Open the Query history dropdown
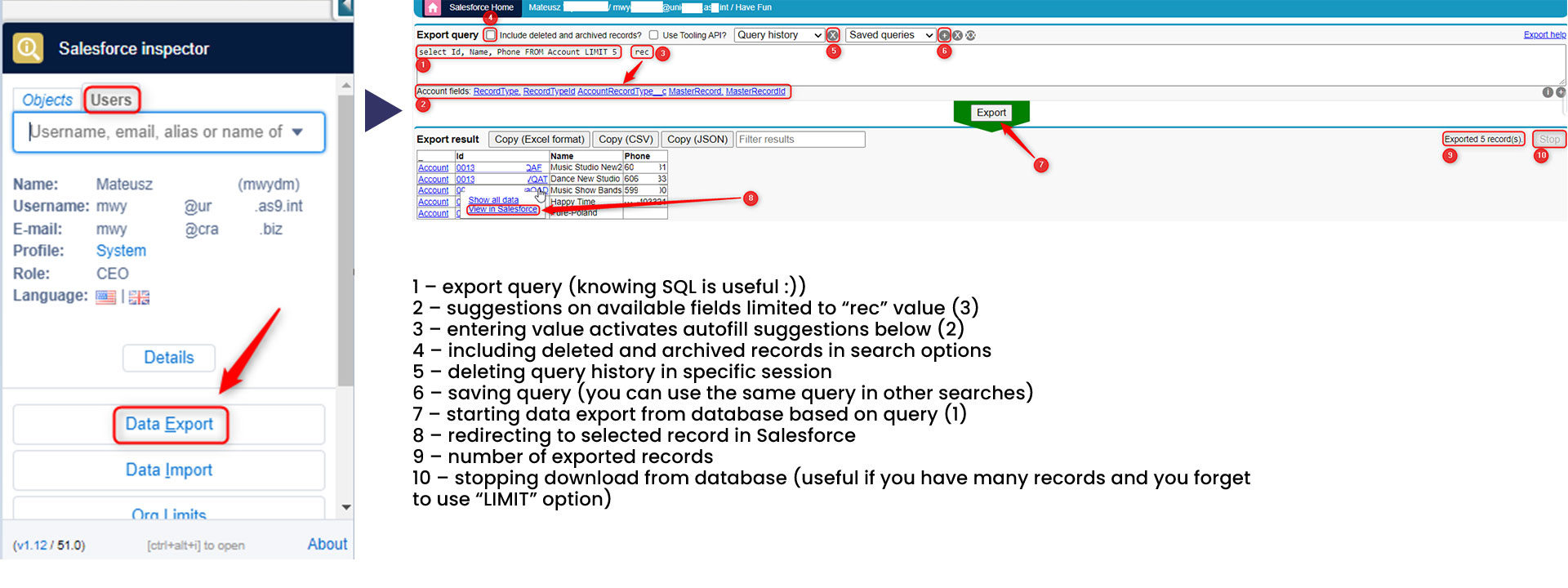1568x588 pixels. click(x=778, y=35)
